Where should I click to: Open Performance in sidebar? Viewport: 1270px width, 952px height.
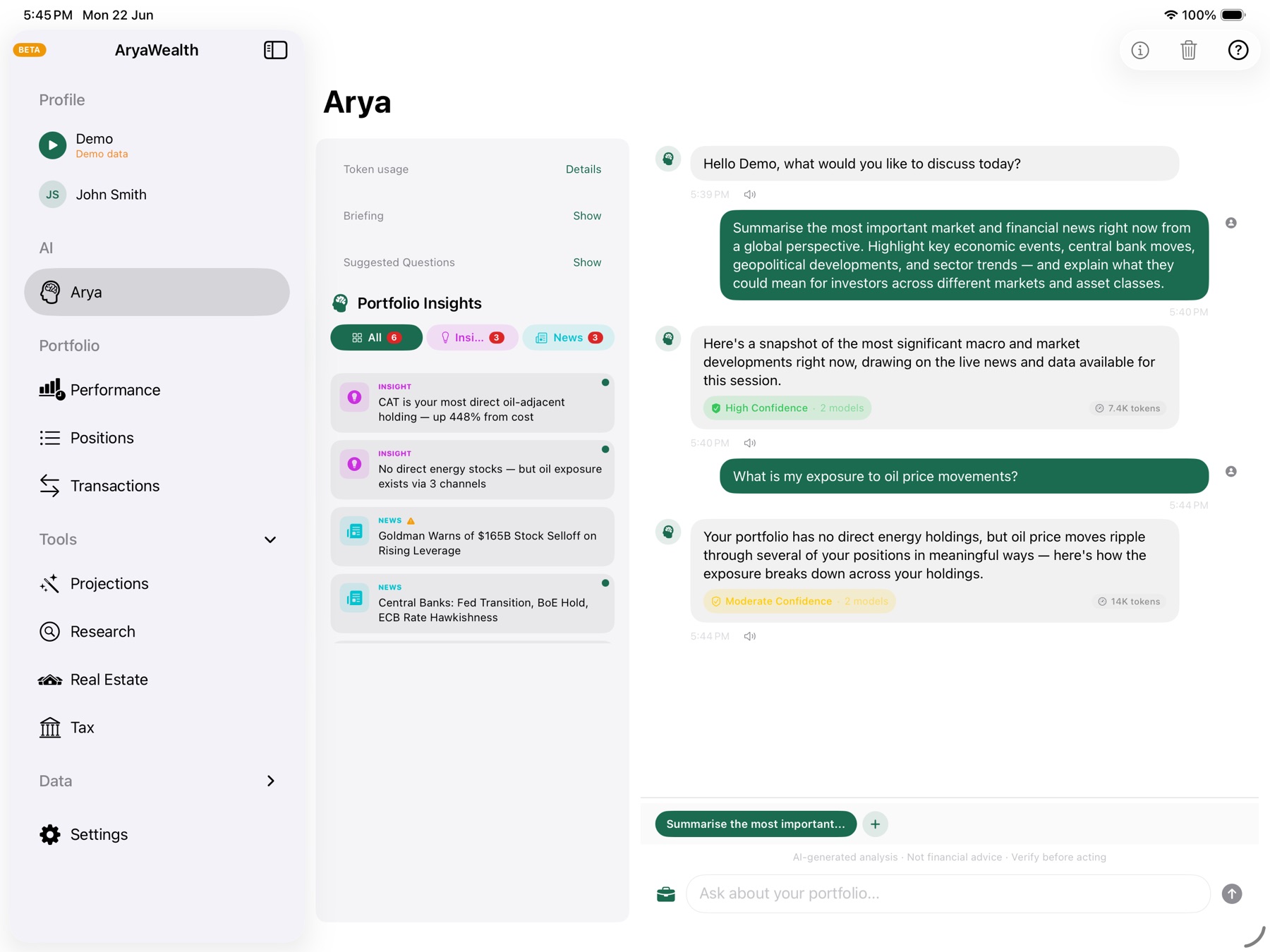[157, 390]
